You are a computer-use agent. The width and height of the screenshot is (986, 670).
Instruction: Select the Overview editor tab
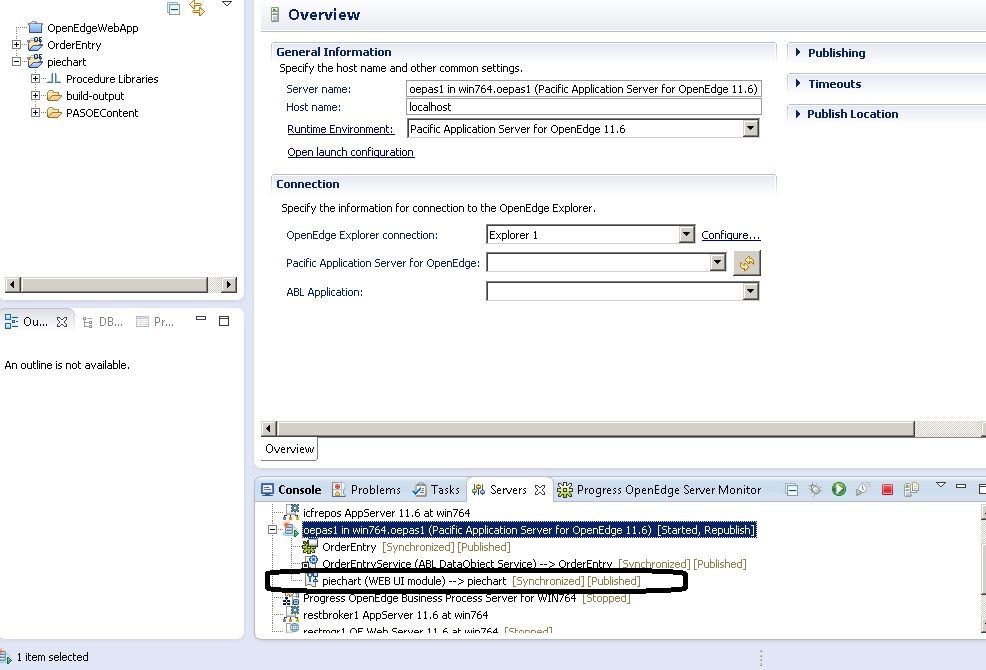pos(289,449)
